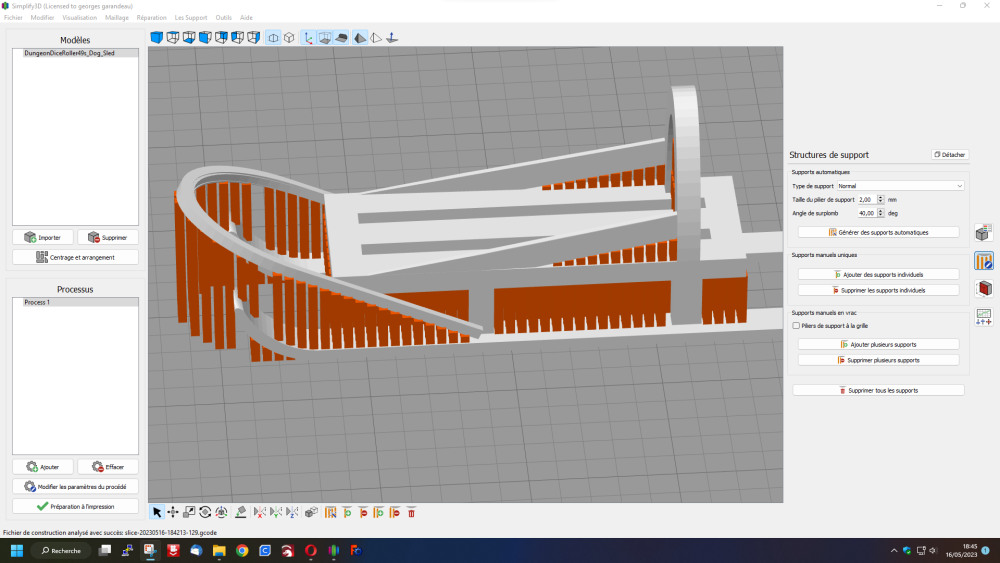Select the move model tool

173,512
